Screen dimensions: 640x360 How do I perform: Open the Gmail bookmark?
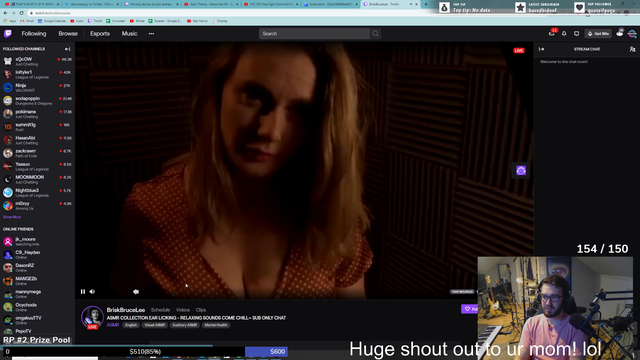[x=27, y=21]
